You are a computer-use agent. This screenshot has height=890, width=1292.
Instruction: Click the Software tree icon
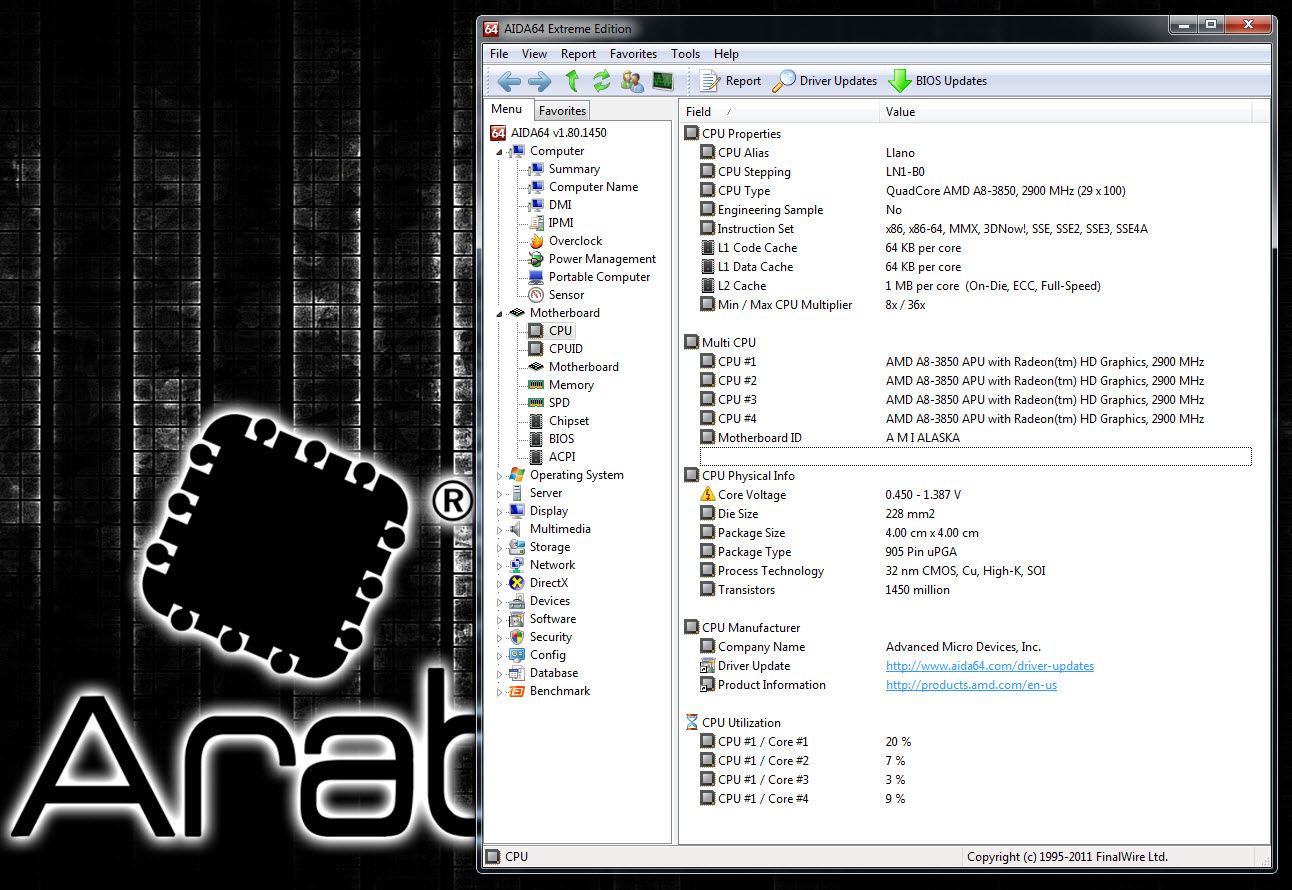point(517,619)
